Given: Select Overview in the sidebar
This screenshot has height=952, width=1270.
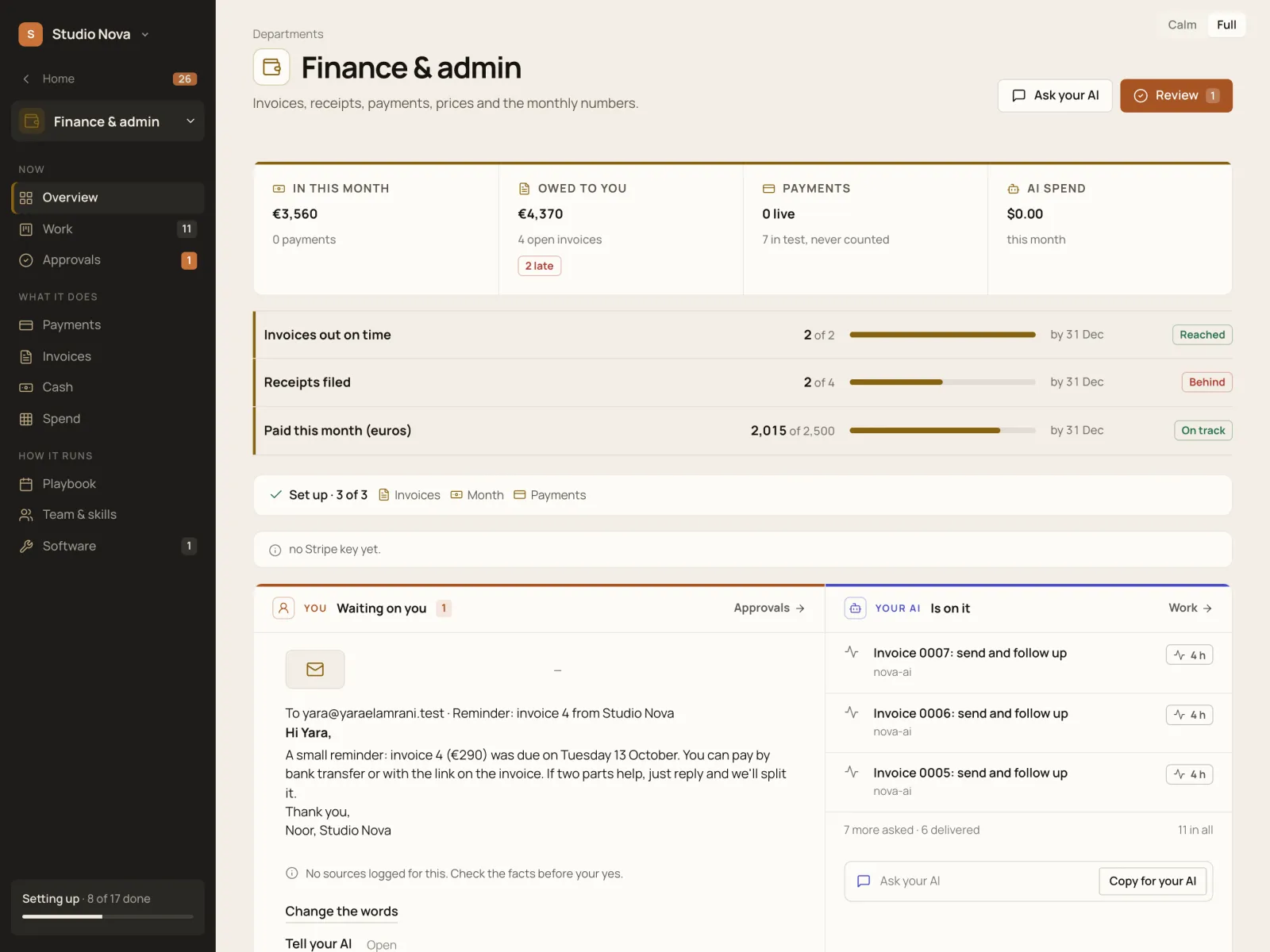Looking at the screenshot, I should (x=108, y=198).
